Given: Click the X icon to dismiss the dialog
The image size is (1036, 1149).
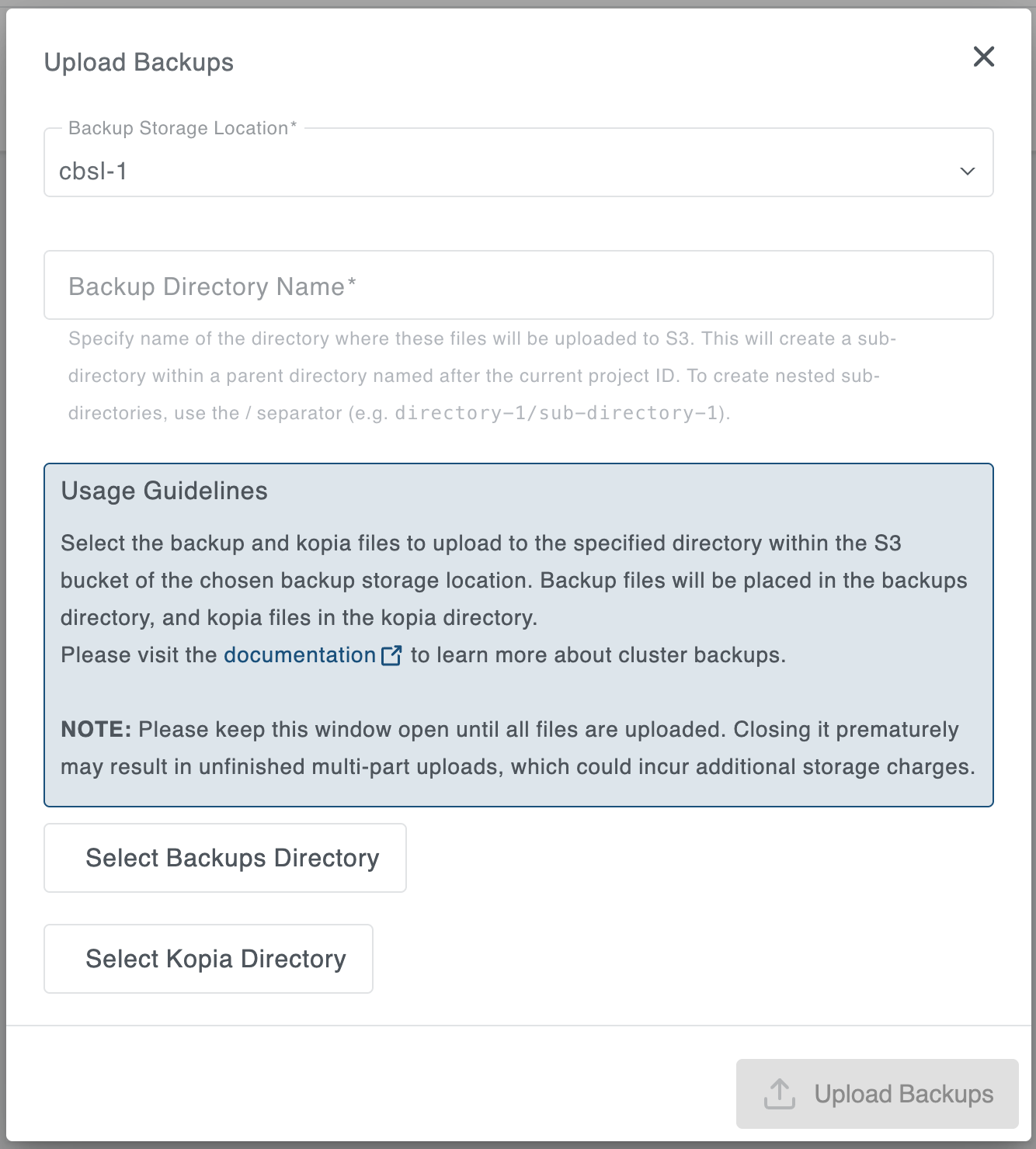Looking at the screenshot, I should pos(983,57).
